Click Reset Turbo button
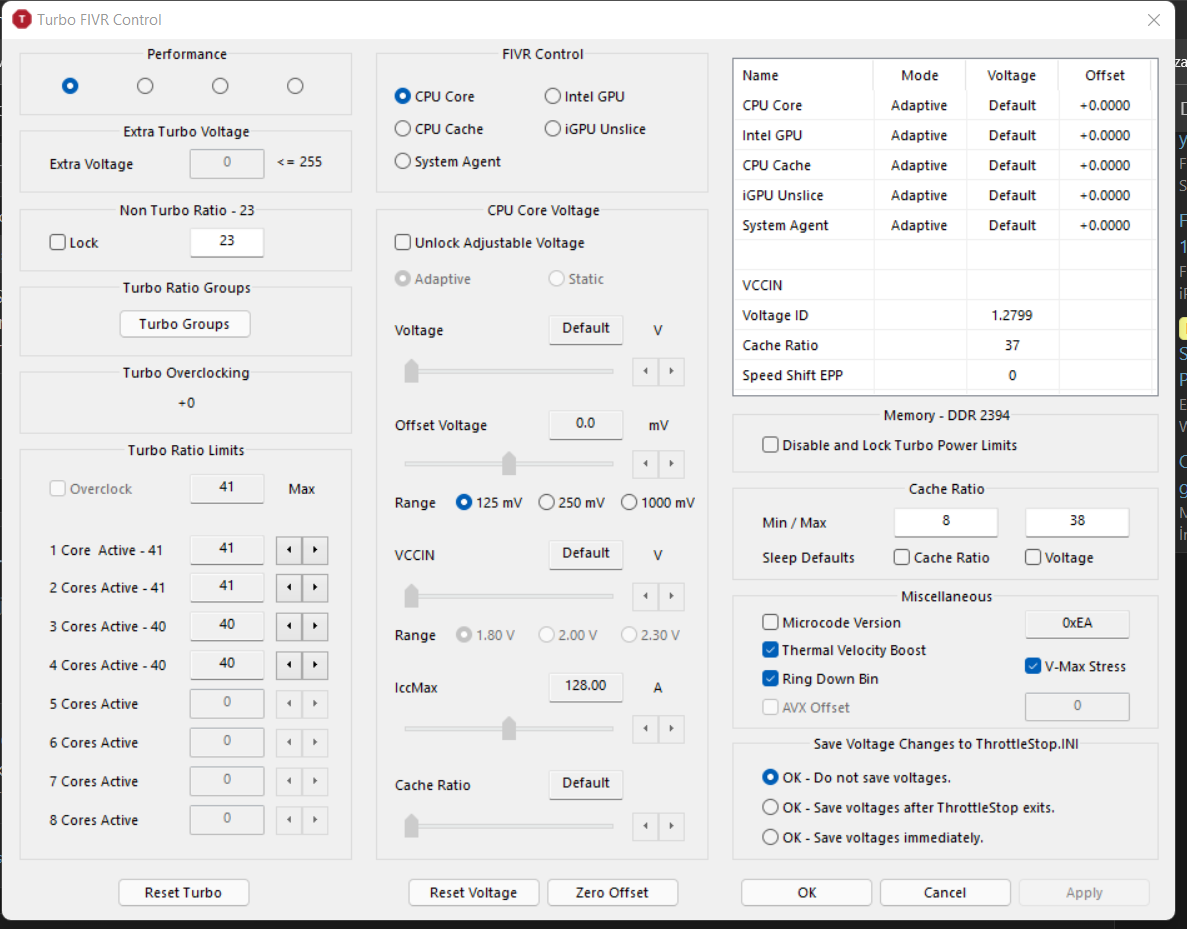Image resolution: width=1187 pixels, height=929 pixels. 183,893
